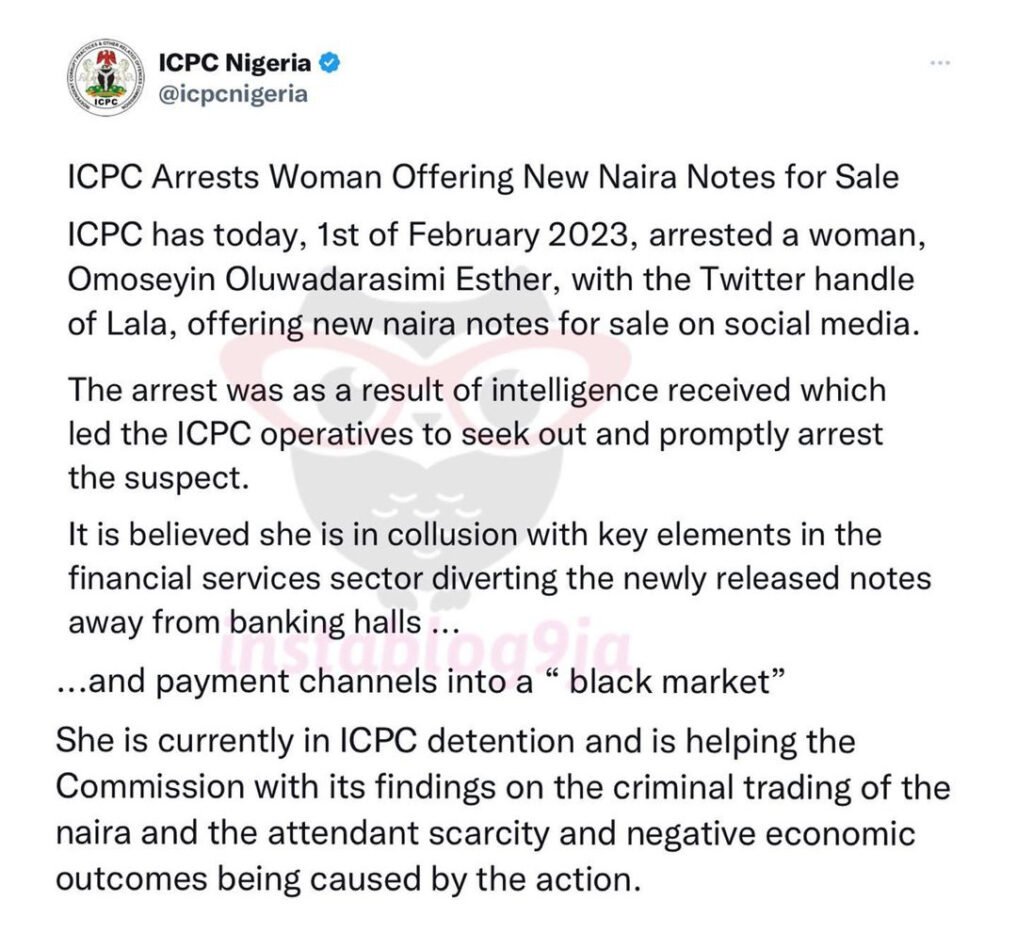Image resolution: width=1017 pixels, height=933 pixels.
Task: Click the blue verified badge
Action: tap(329, 63)
